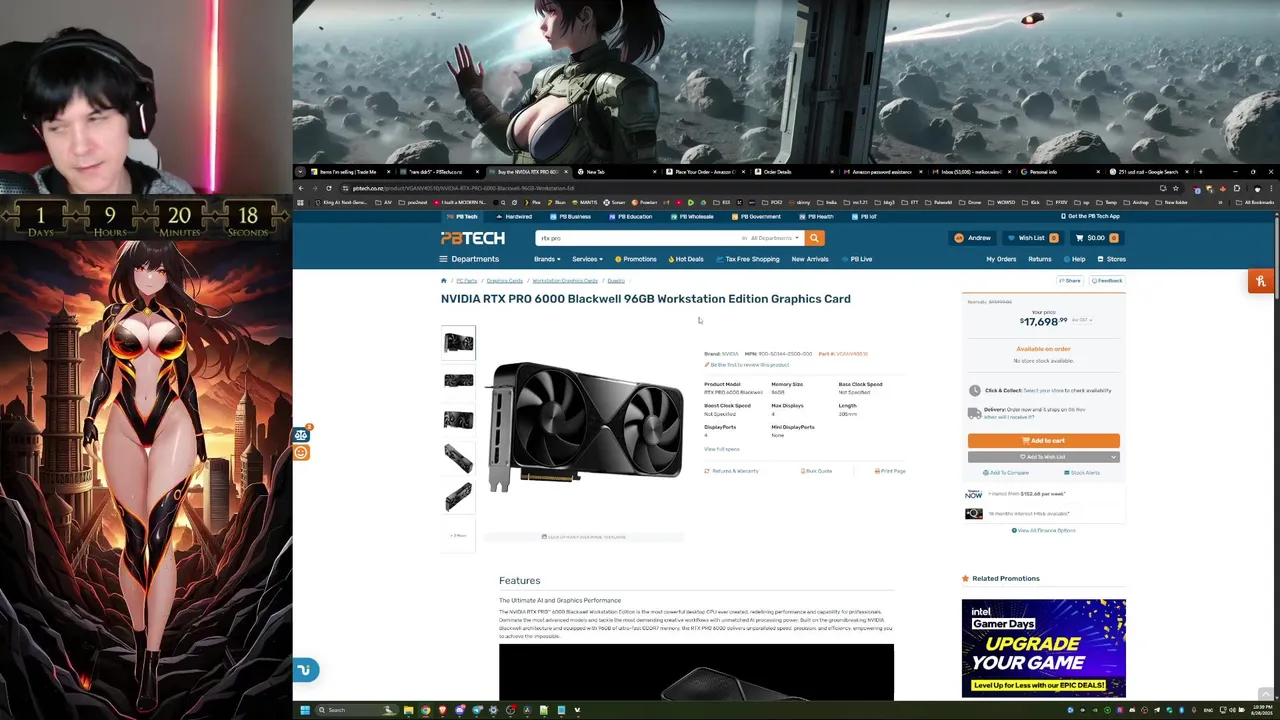1280x720 pixels.
Task: Click the Print Page icon link
Action: coord(890,471)
